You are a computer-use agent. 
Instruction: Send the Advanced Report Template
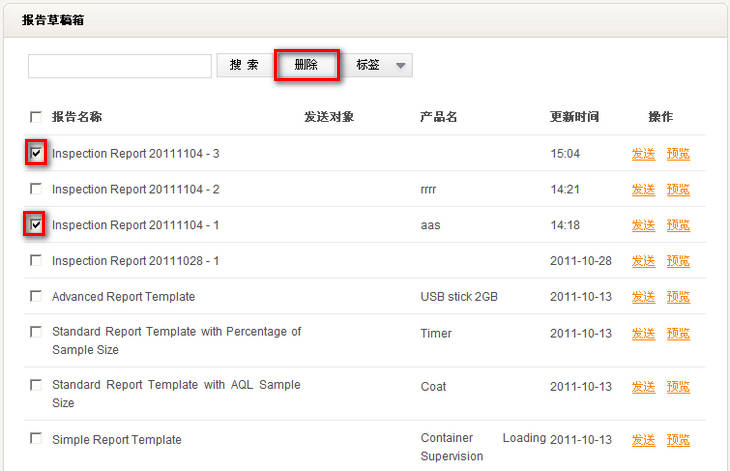[x=643, y=297]
